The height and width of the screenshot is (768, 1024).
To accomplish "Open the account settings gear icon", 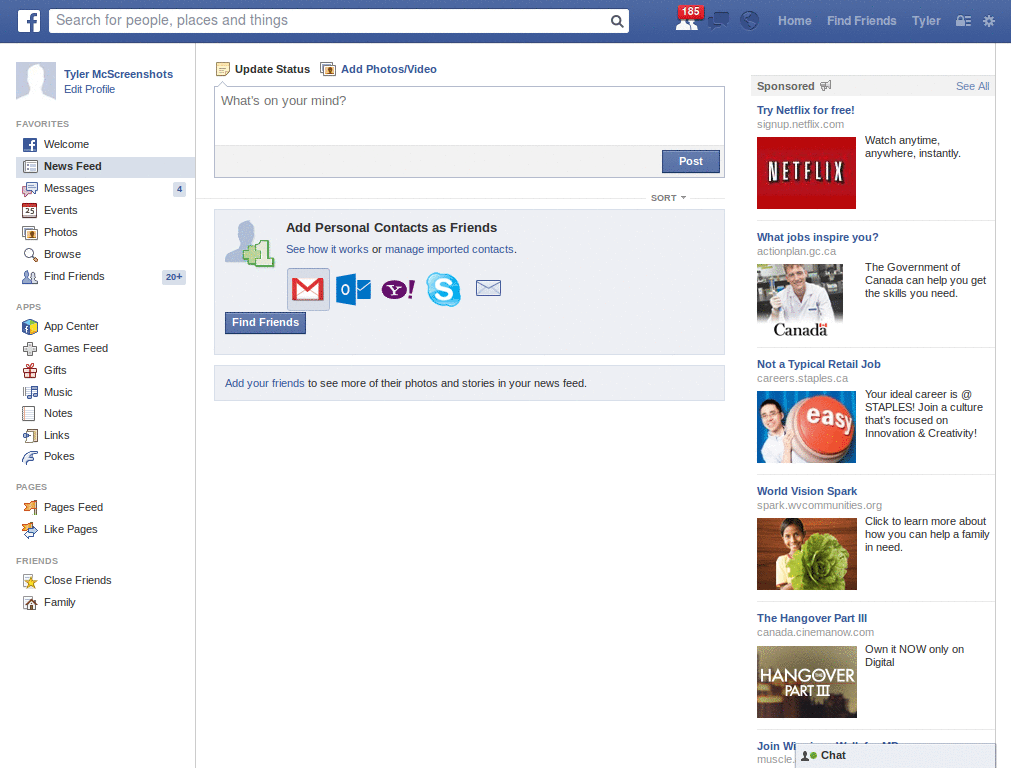I will point(989,21).
